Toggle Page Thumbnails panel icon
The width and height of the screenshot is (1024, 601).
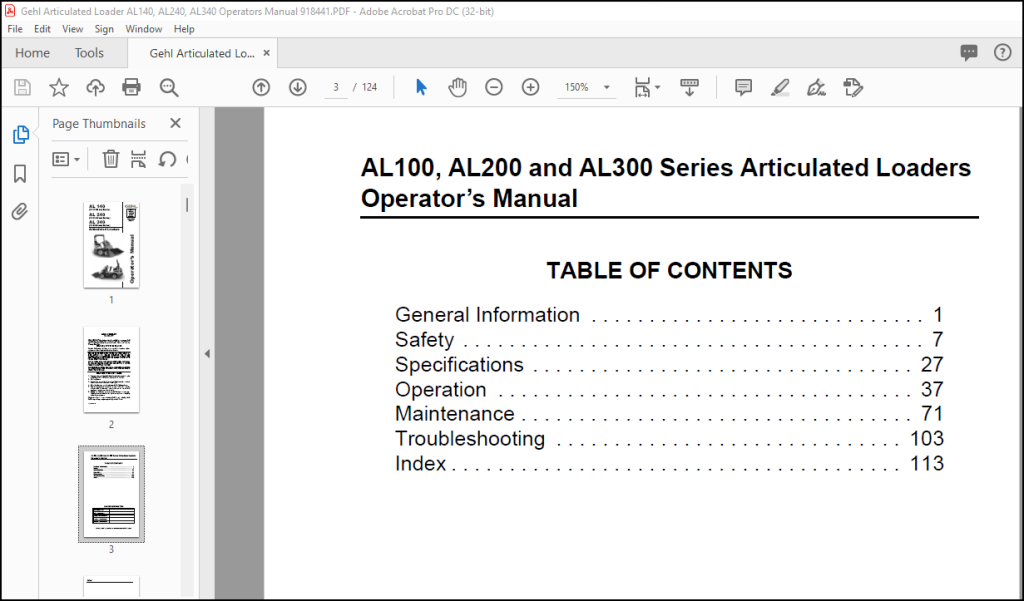[20, 135]
